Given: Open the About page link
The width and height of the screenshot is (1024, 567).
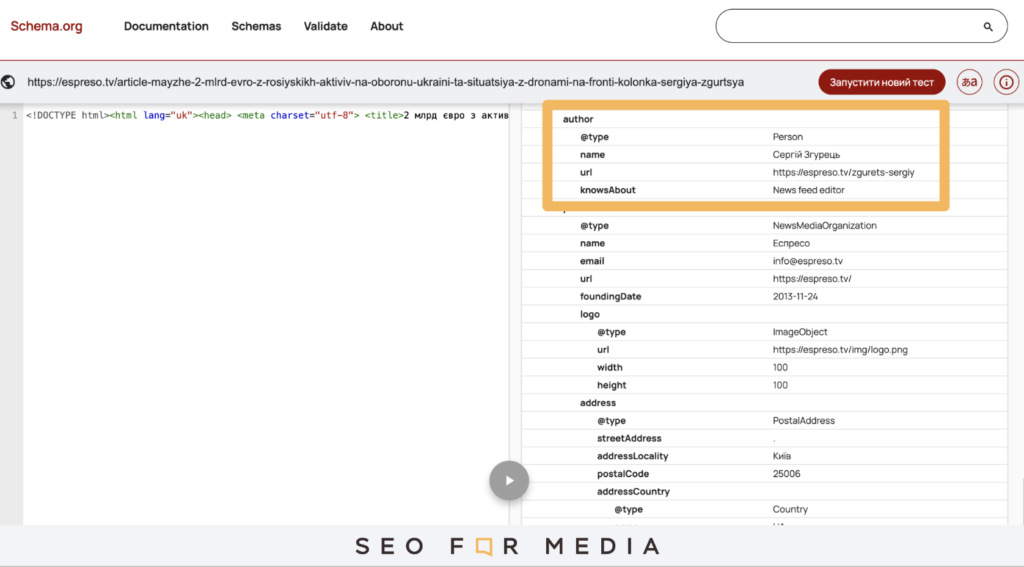Looking at the screenshot, I should point(387,26).
